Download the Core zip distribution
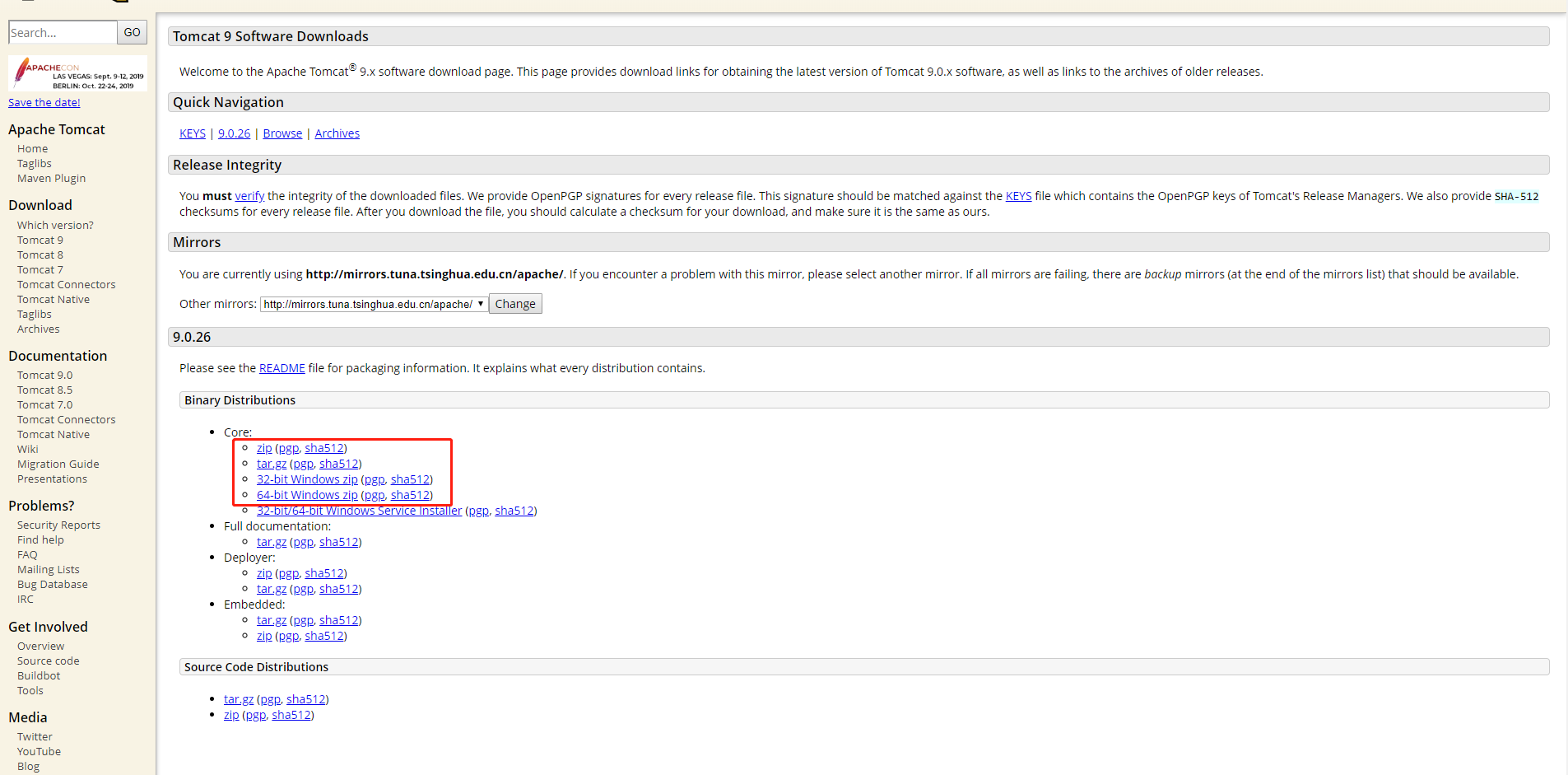1568x775 pixels. point(264,448)
